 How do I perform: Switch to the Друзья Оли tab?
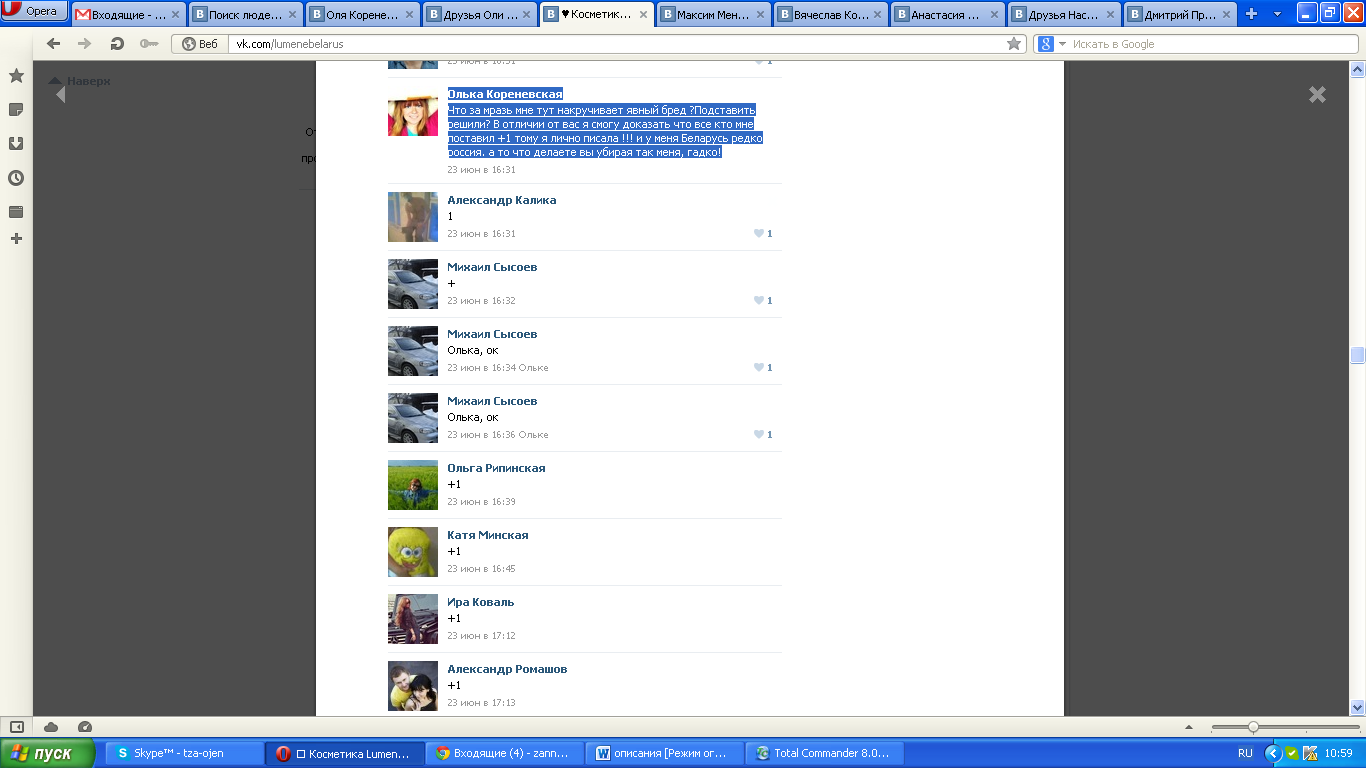click(x=480, y=15)
